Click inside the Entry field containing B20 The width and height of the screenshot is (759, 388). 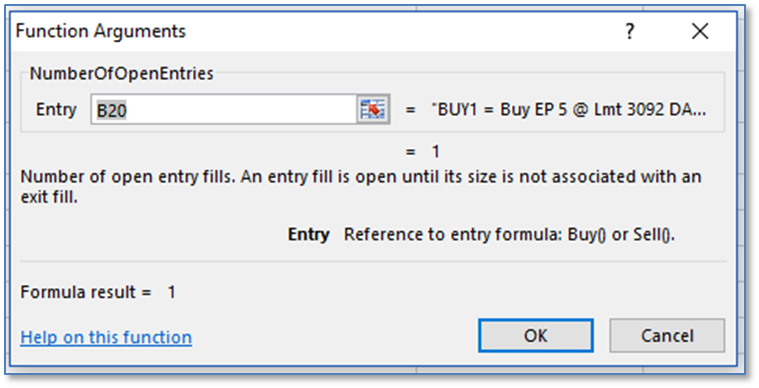pyautogui.click(x=224, y=110)
